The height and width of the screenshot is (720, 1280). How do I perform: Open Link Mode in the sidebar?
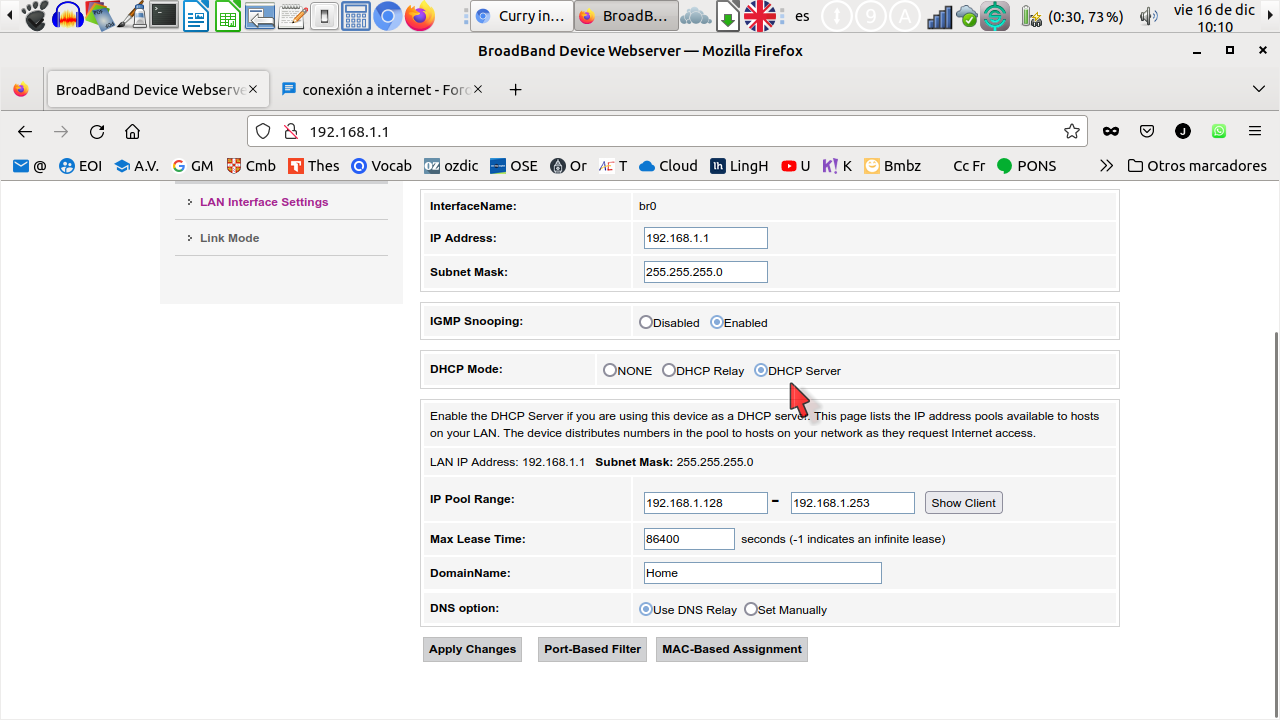(x=229, y=238)
